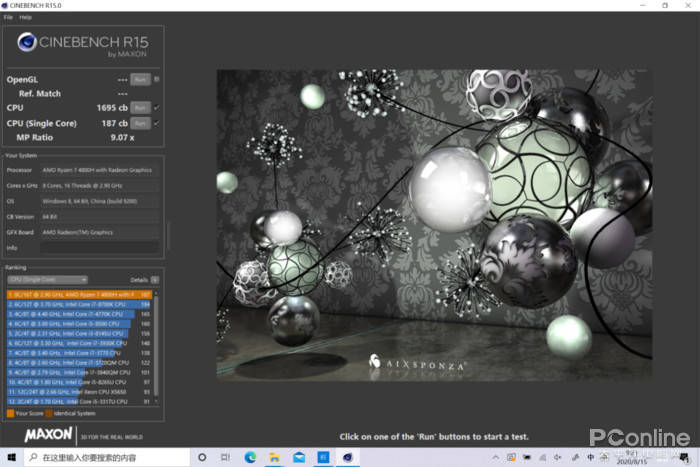Image resolution: width=700 pixels, height=467 pixels.
Task: Toggle the CPU (Single Core) checkbox
Action: click(157, 122)
